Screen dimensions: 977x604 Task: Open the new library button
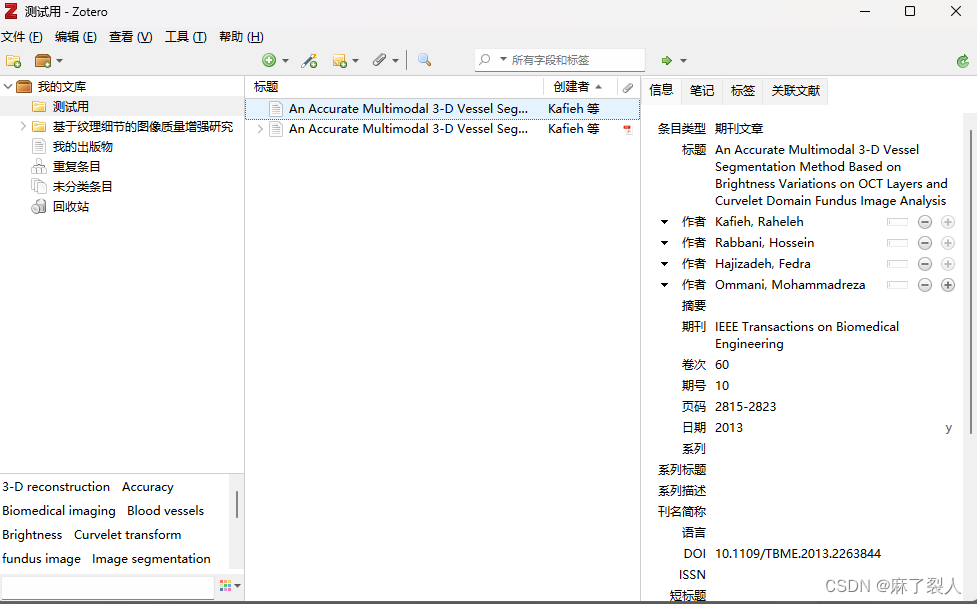(43, 60)
